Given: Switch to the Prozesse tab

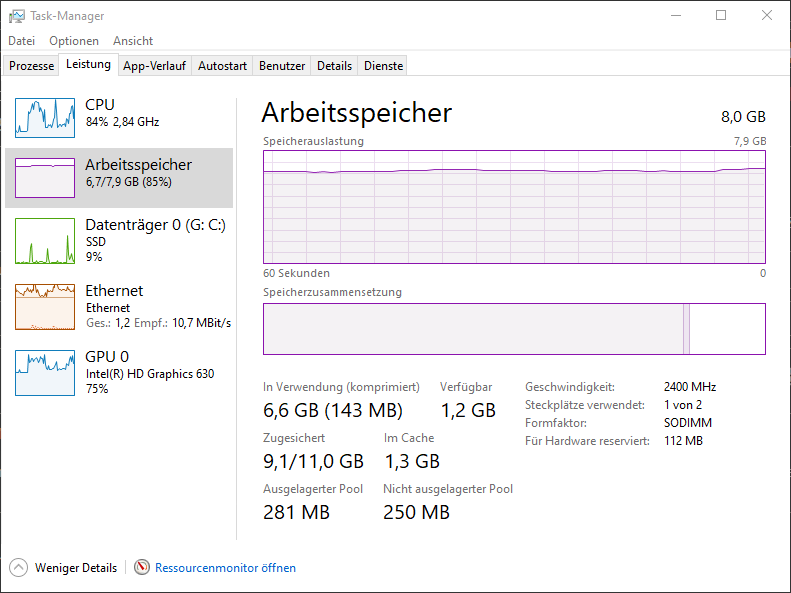Looking at the screenshot, I should (32, 66).
